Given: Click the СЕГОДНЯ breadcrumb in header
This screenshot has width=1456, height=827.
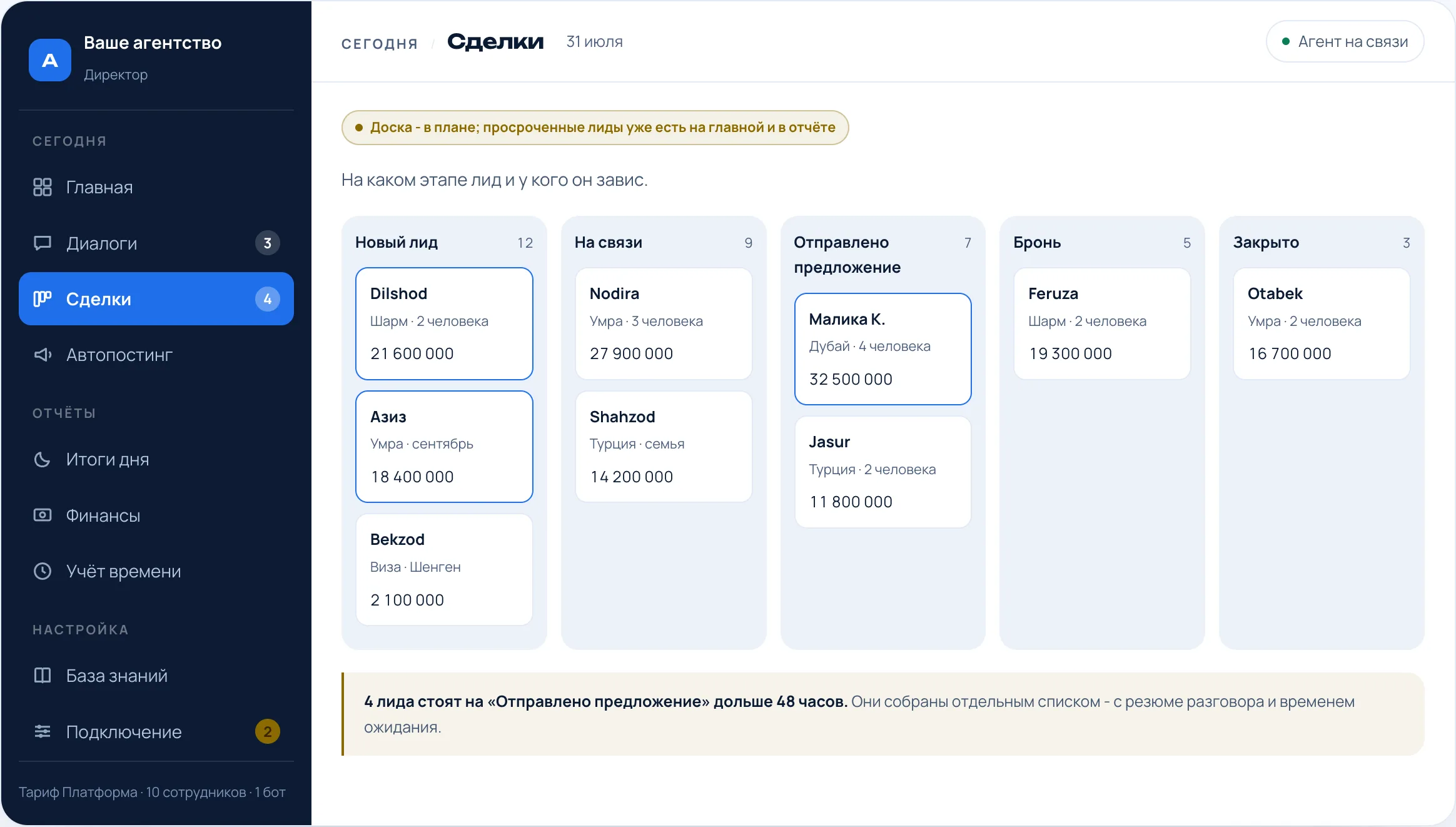Looking at the screenshot, I should pos(380,44).
